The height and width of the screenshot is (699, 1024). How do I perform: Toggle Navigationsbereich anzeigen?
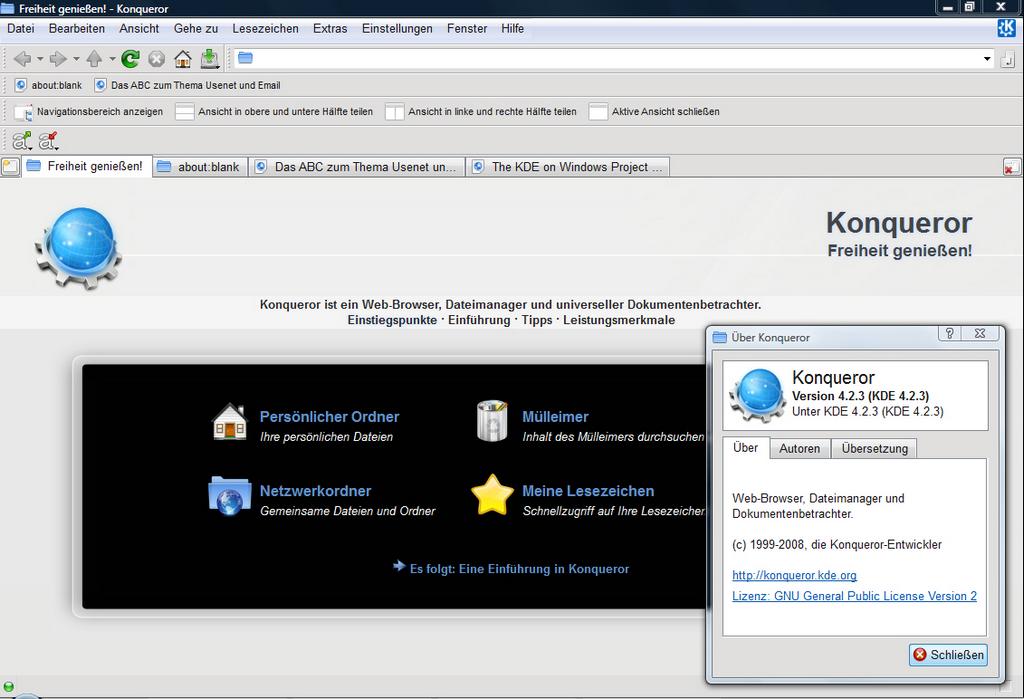coord(88,112)
